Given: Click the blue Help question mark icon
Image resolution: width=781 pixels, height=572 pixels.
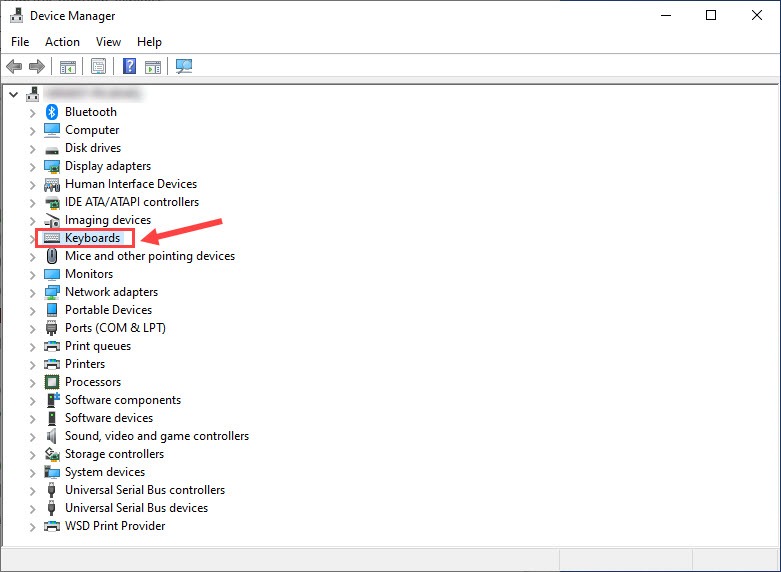Looking at the screenshot, I should pyautogui.click(x=129, y=67).
